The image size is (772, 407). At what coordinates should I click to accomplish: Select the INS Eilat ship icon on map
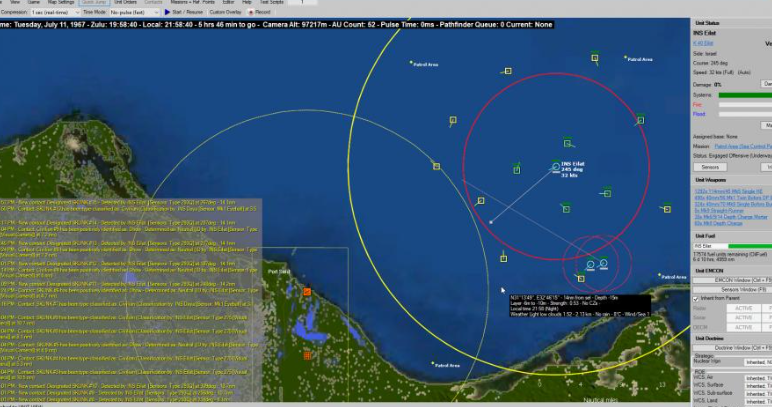coord(556,167)
